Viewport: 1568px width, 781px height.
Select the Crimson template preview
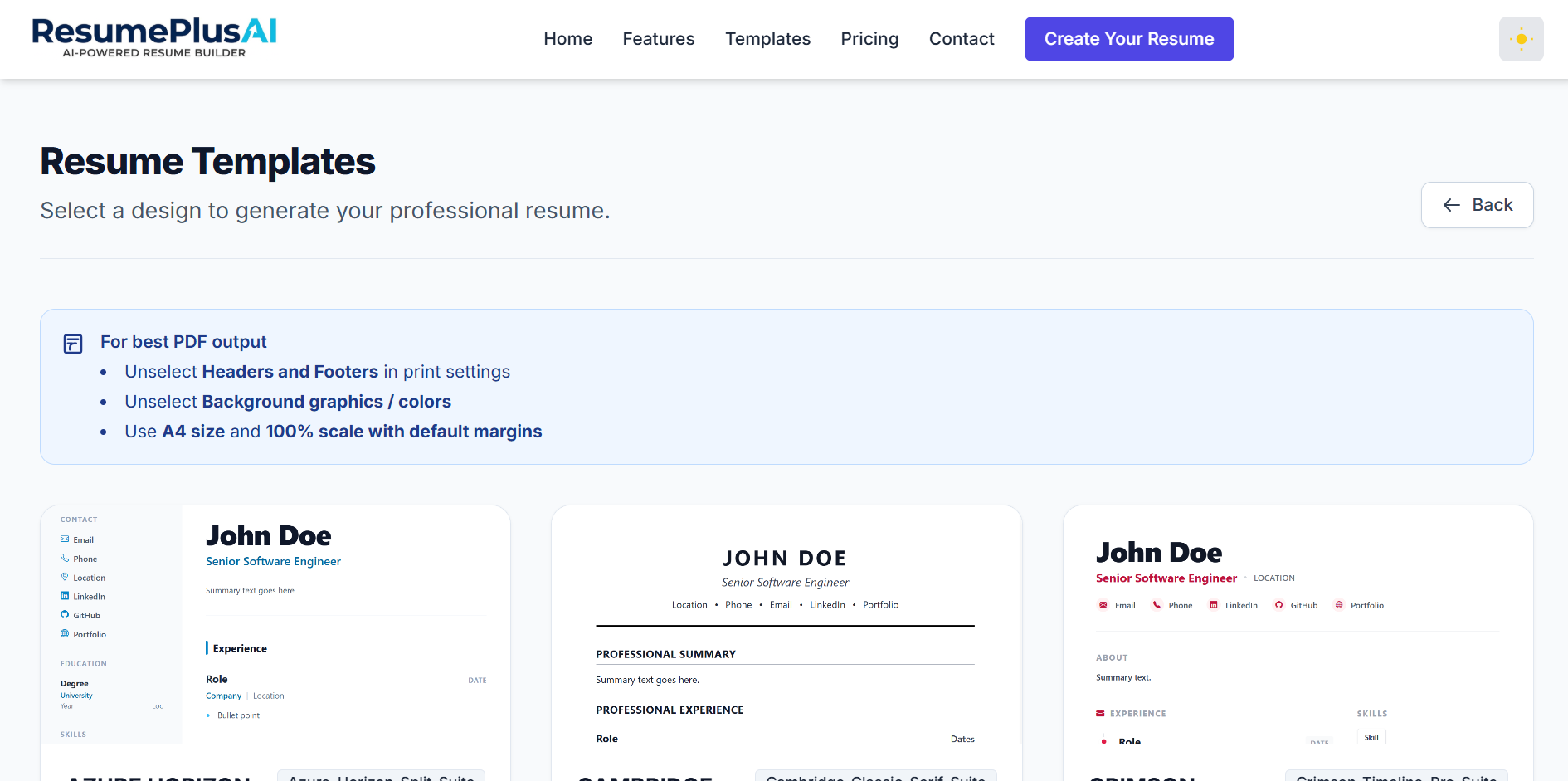click(1298, 624)
